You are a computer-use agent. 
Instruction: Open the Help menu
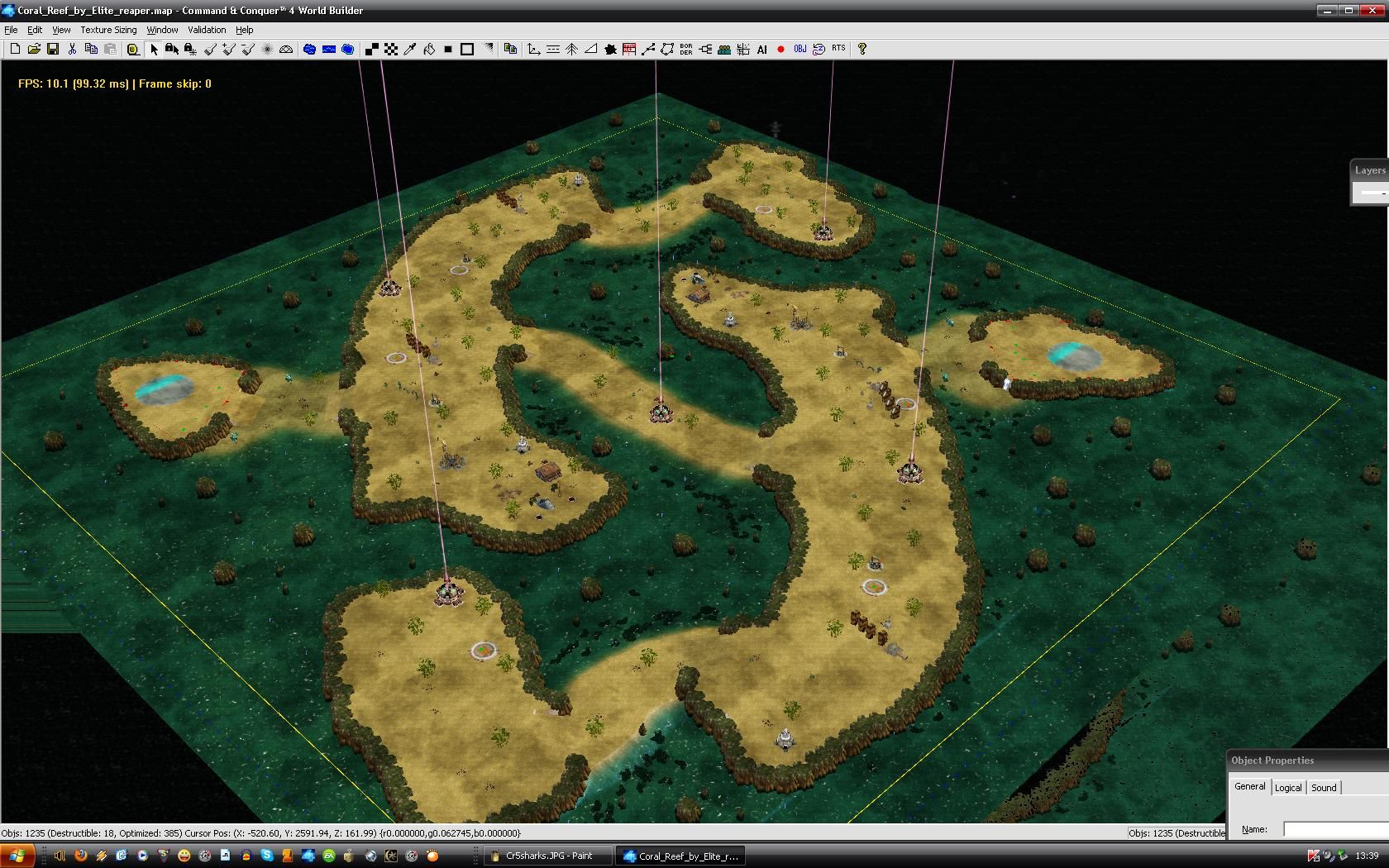tap(245, 30)
